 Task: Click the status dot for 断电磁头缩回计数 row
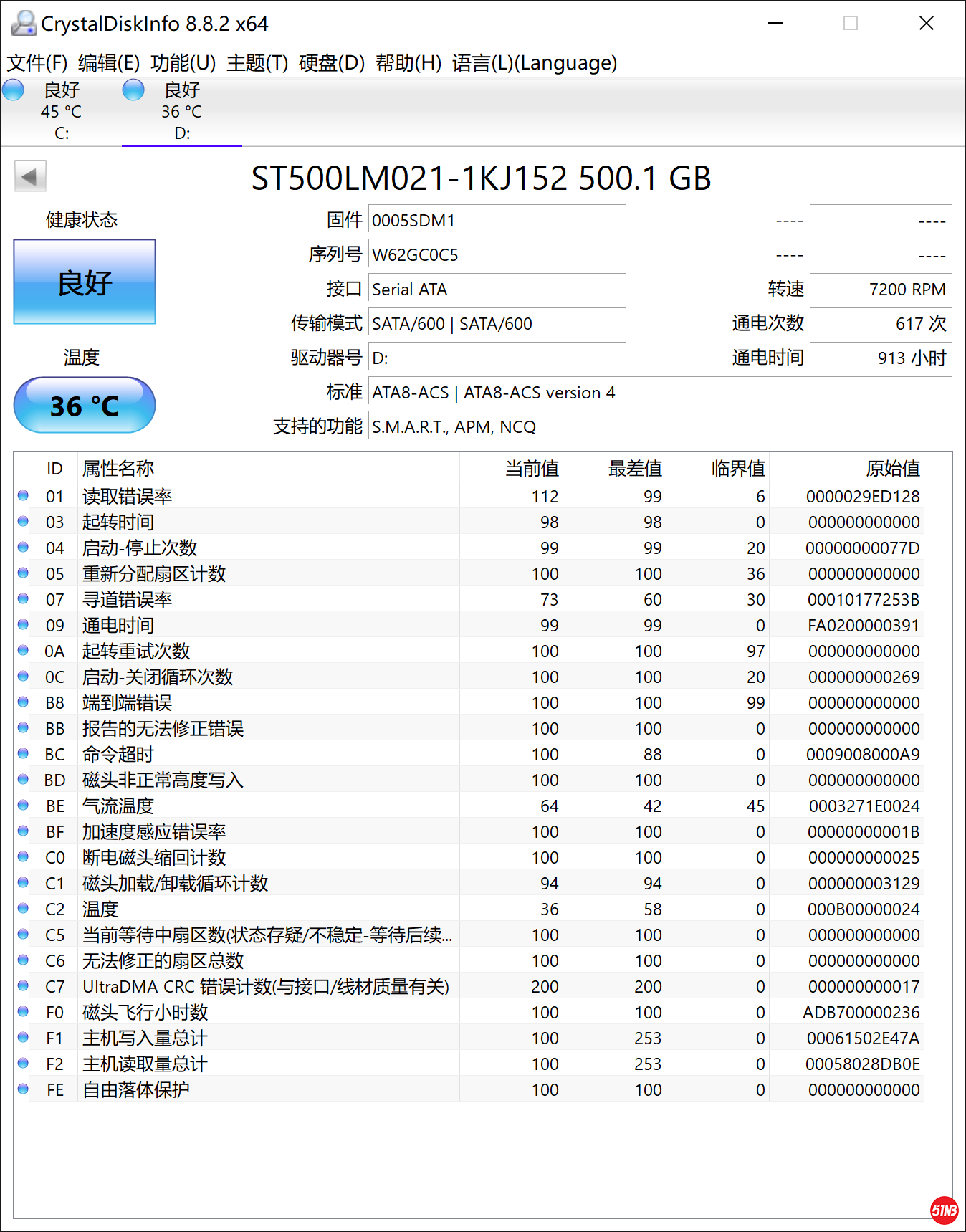pyautogui.click(x=23, y=856)
